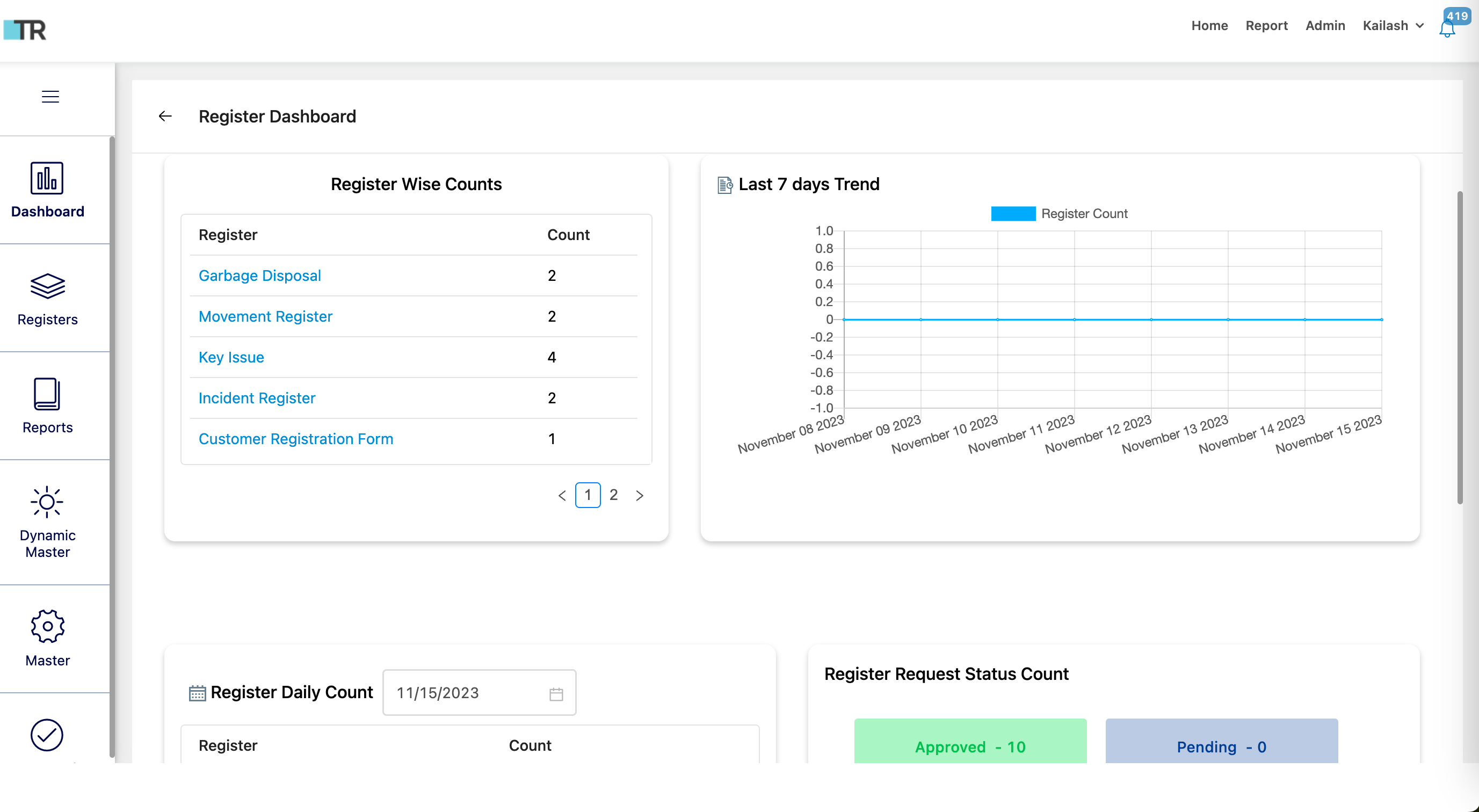Open the Key Issue register link
This screenshot has width=1479, height=812.
(231, 357)
